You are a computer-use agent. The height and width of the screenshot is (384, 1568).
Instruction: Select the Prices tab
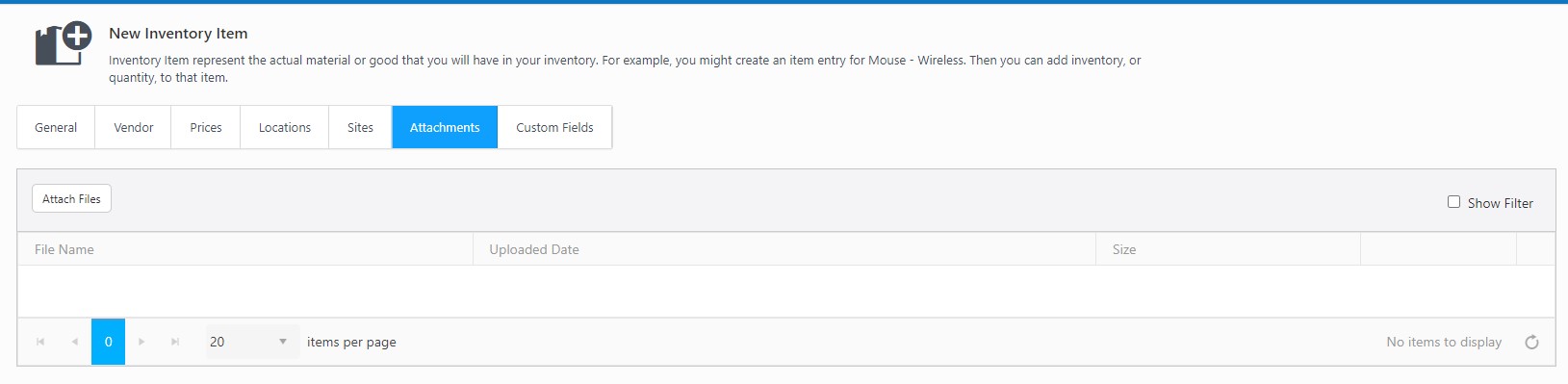tap(206, 127)
